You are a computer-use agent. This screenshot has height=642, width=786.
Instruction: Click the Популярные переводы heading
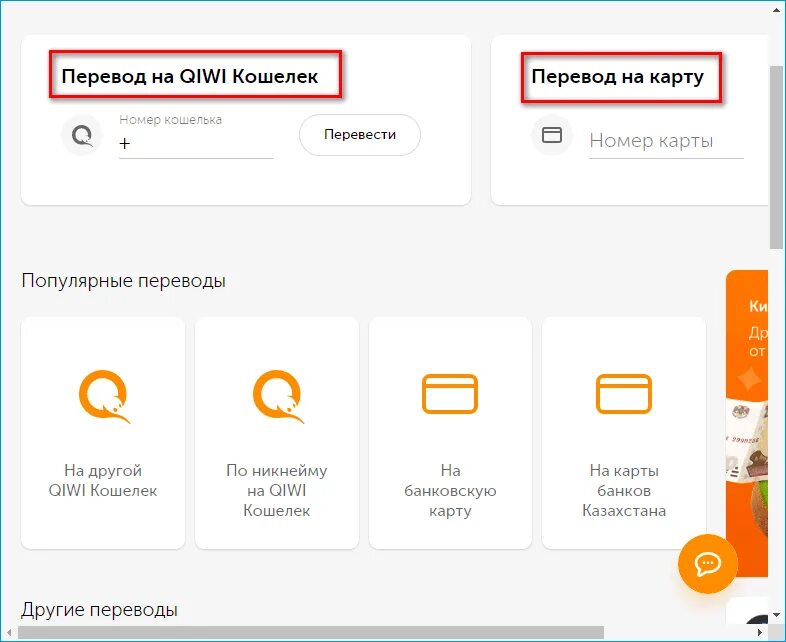click(124, 281)
